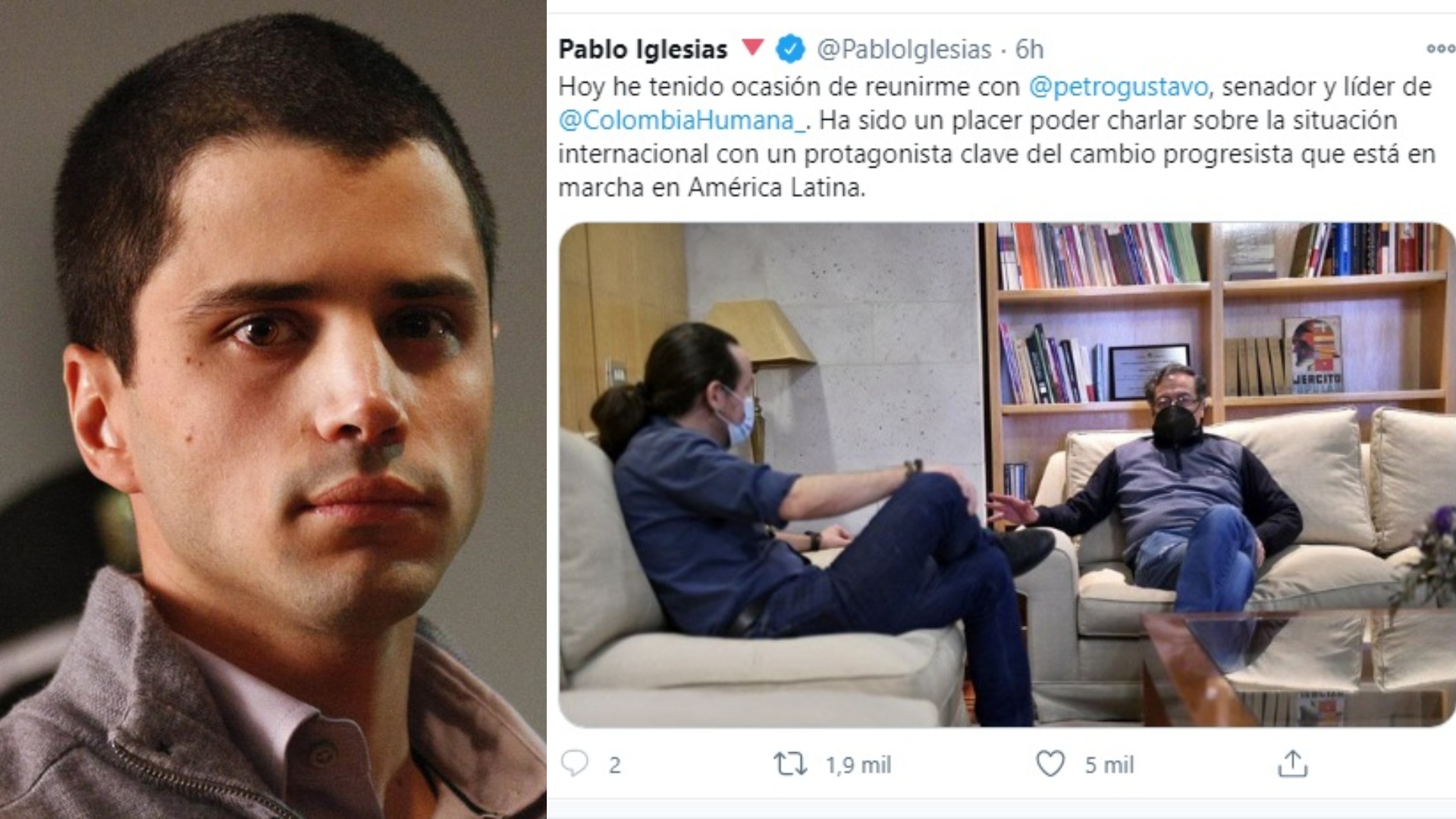This screenshot has height=819, width=1456.
Task: Click the red inverted triangle emoji
Action: (x=752, y=47)
